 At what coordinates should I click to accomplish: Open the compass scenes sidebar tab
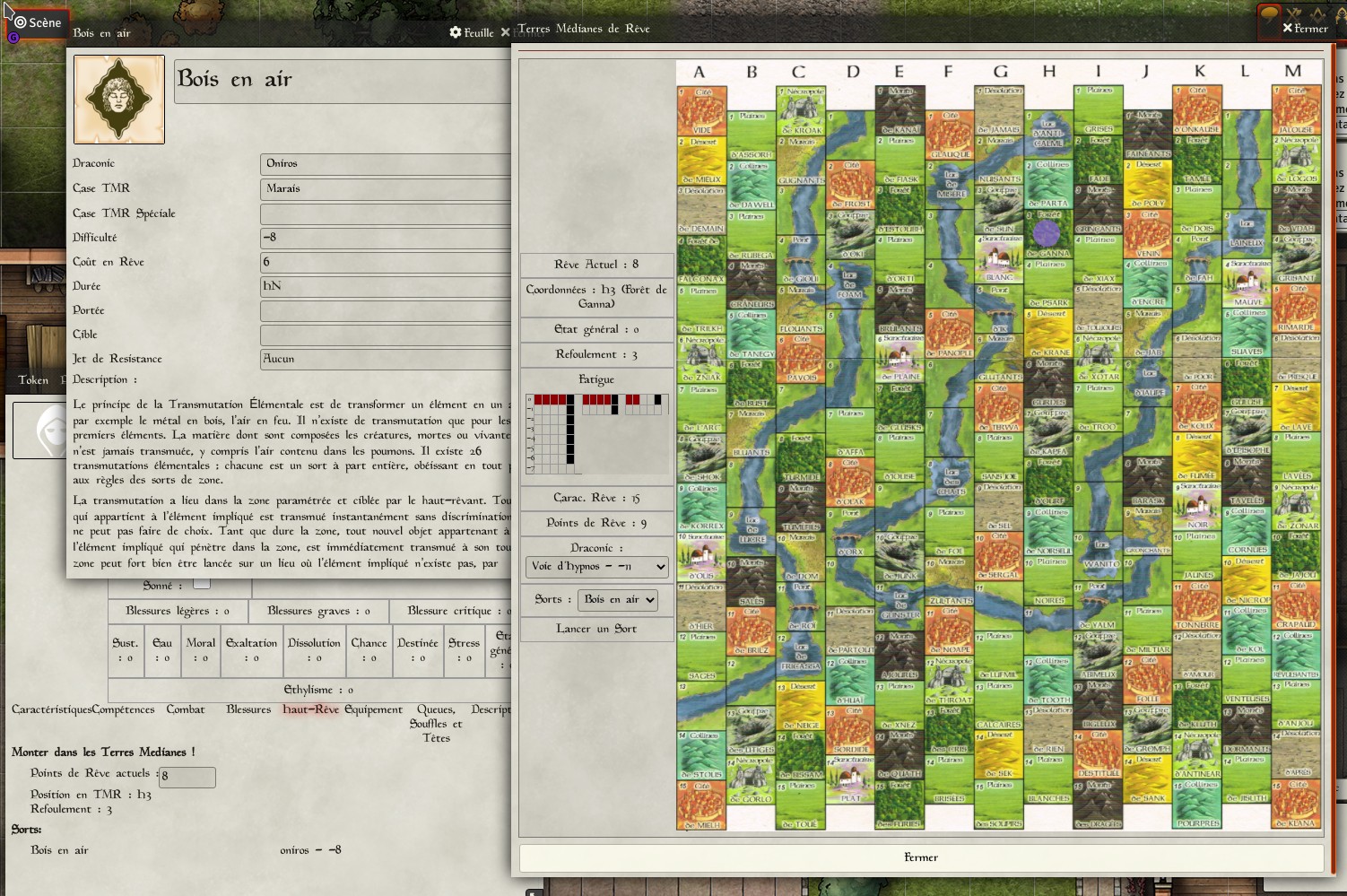(1317, 14)
